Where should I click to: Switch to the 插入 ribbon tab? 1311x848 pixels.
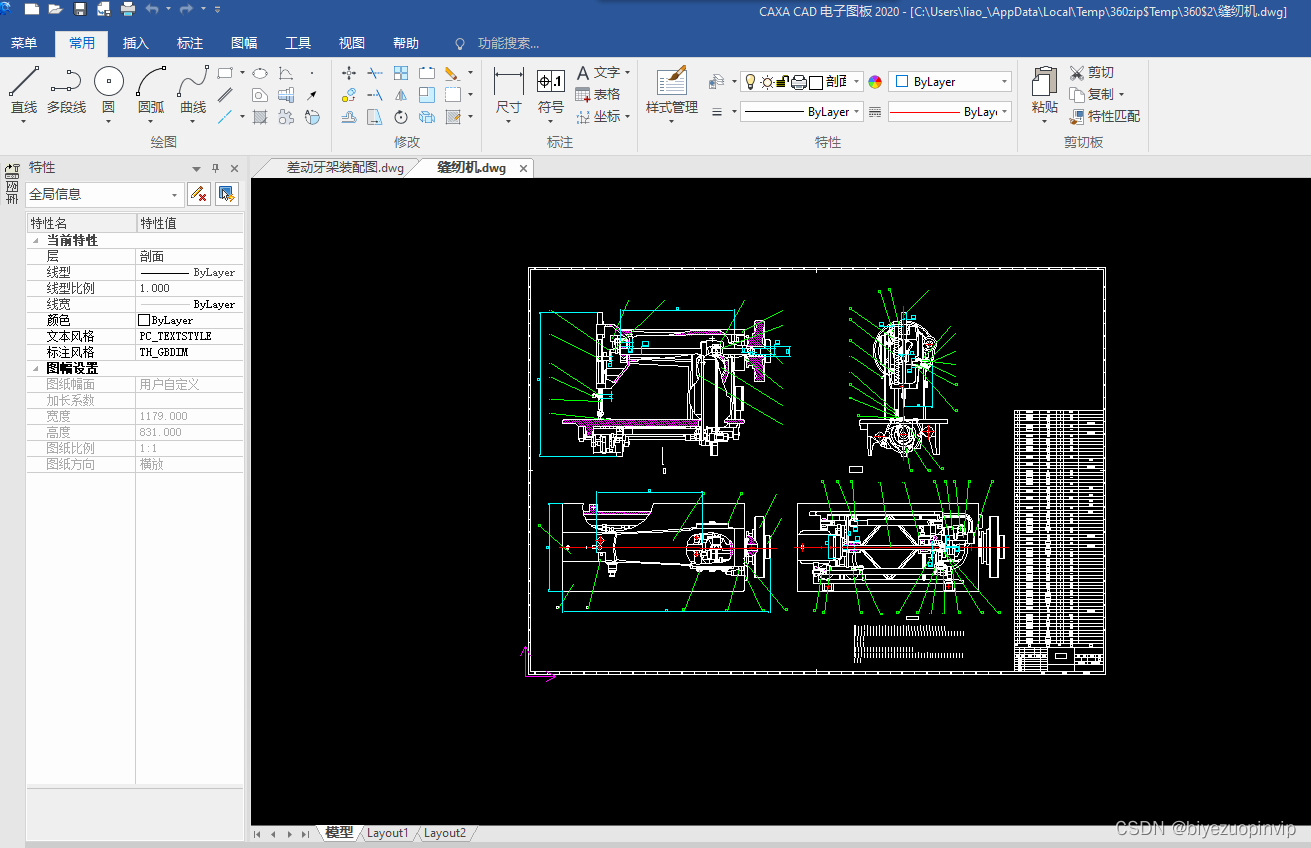136,43
